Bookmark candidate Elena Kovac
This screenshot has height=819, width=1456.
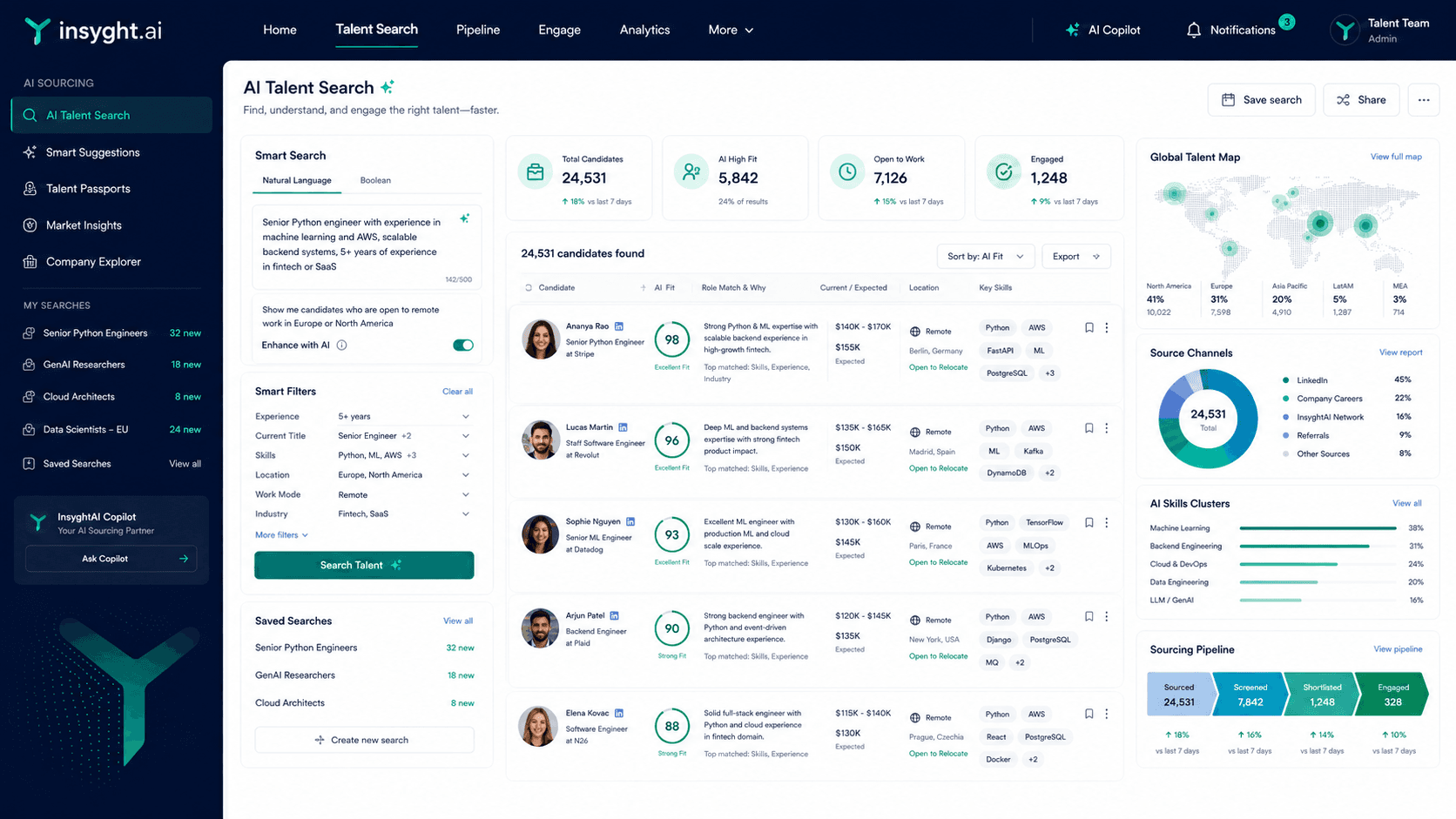[x=1089, y=714]
